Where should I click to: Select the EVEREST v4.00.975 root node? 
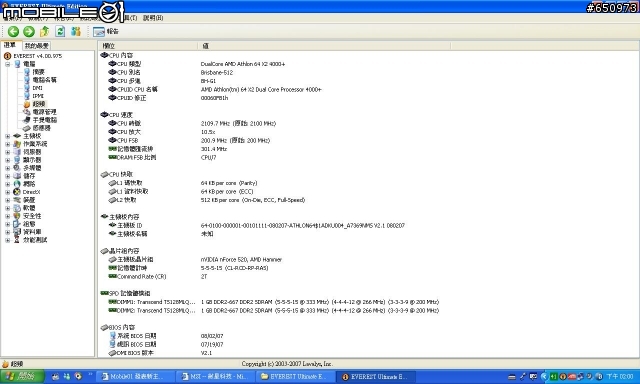tap(37, 56)
